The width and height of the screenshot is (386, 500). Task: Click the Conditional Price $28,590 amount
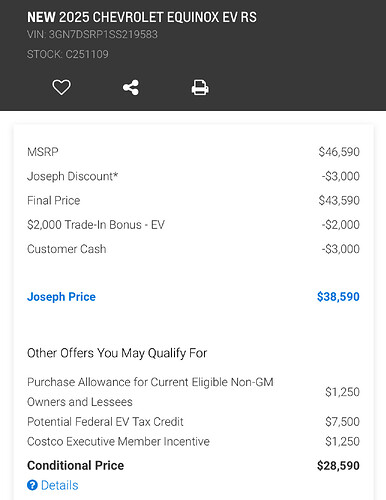point(338,466)
